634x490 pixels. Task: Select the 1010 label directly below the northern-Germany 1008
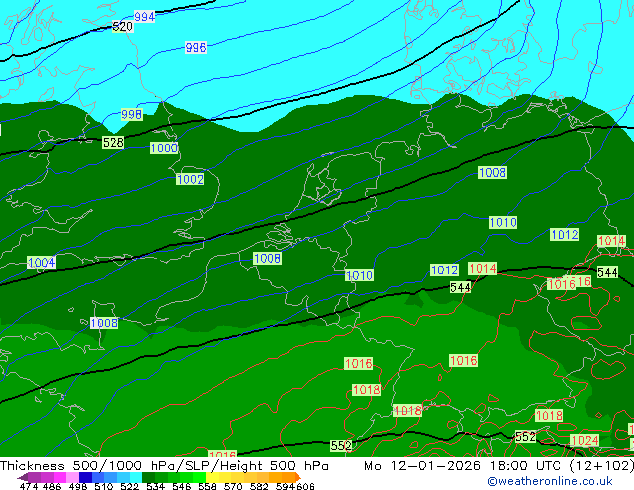(x=503, y=222)
